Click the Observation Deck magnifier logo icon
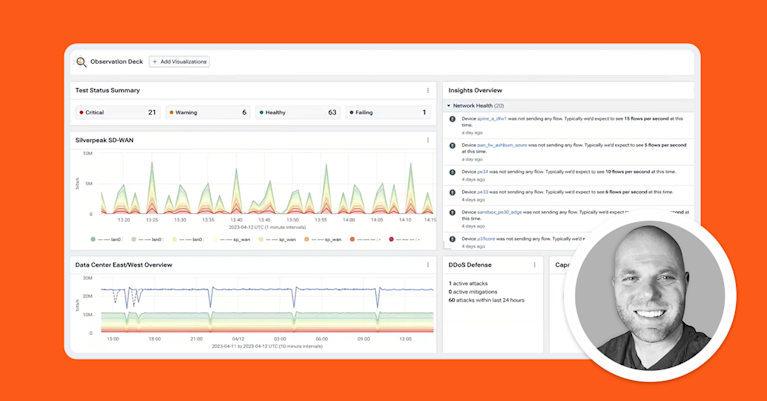This screenshot has height=401, width=767. tap(81, 62)
